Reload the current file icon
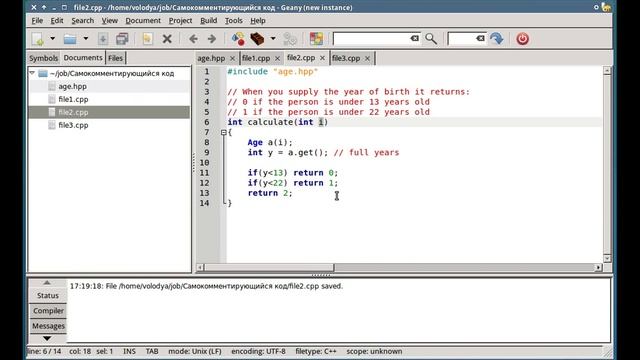Screen dimensions: 640x360 (x=147, y=39)
